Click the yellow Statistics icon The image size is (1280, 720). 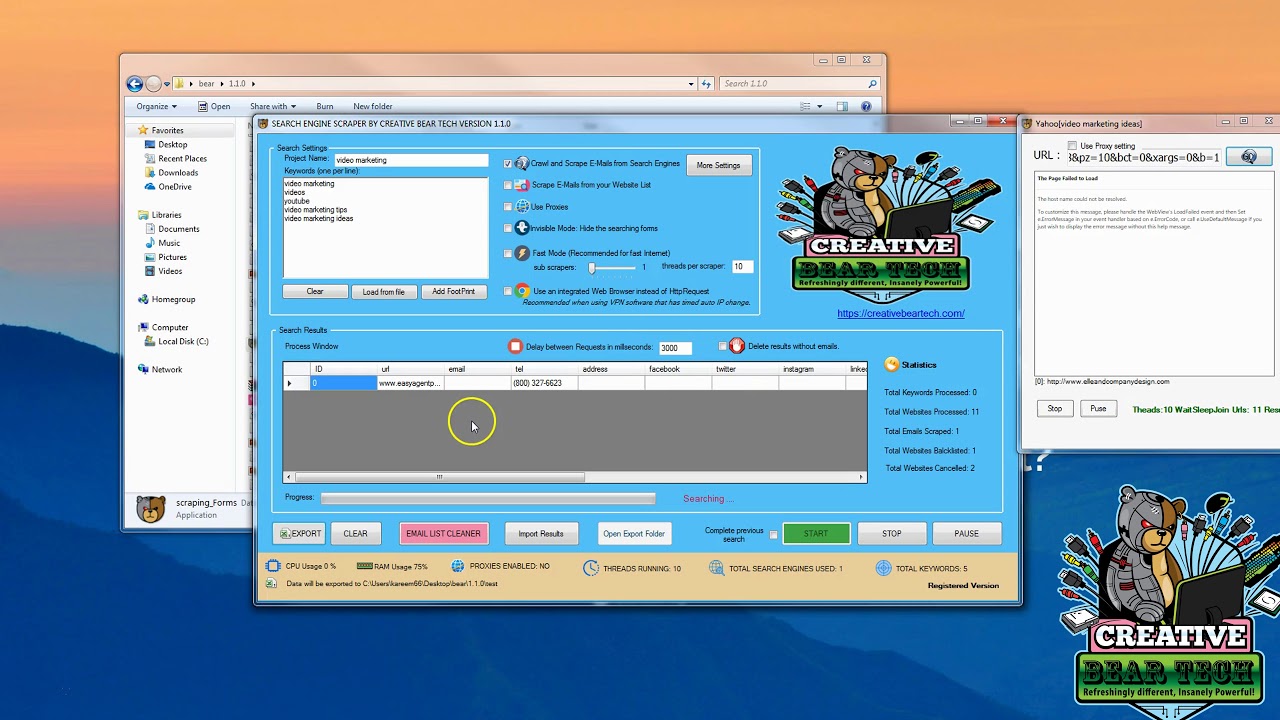pos(892,365)
